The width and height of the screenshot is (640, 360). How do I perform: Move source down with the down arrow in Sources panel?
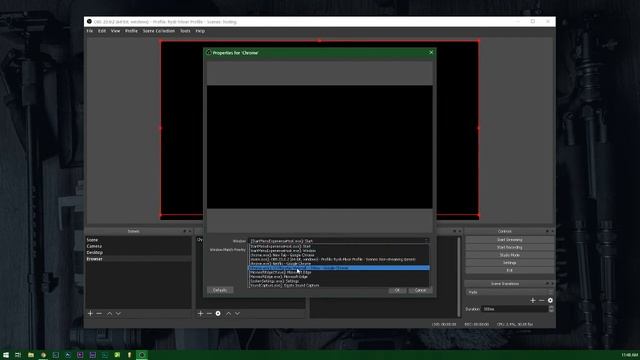238,313
